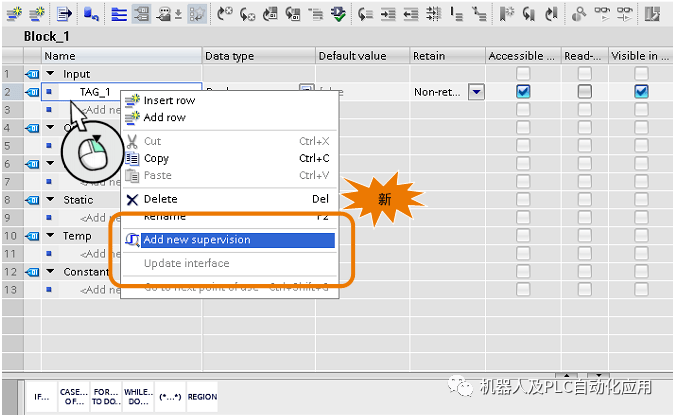
Task: Collapse the Static section
Action: (51, 200)
